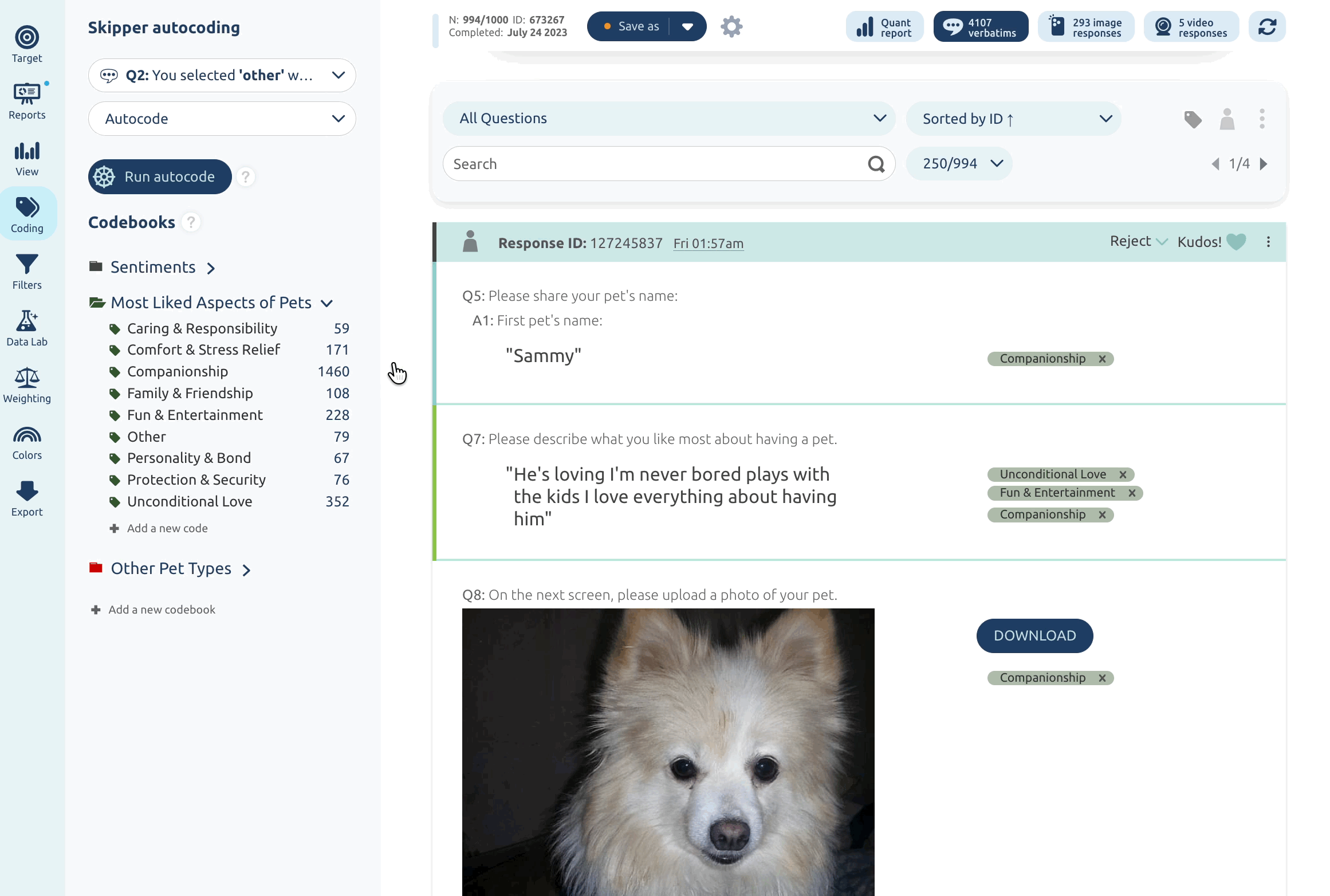This screenshot has width=1330, height=896.
Task: Click the search magnifier icon
Action: (x=876, y=164)
